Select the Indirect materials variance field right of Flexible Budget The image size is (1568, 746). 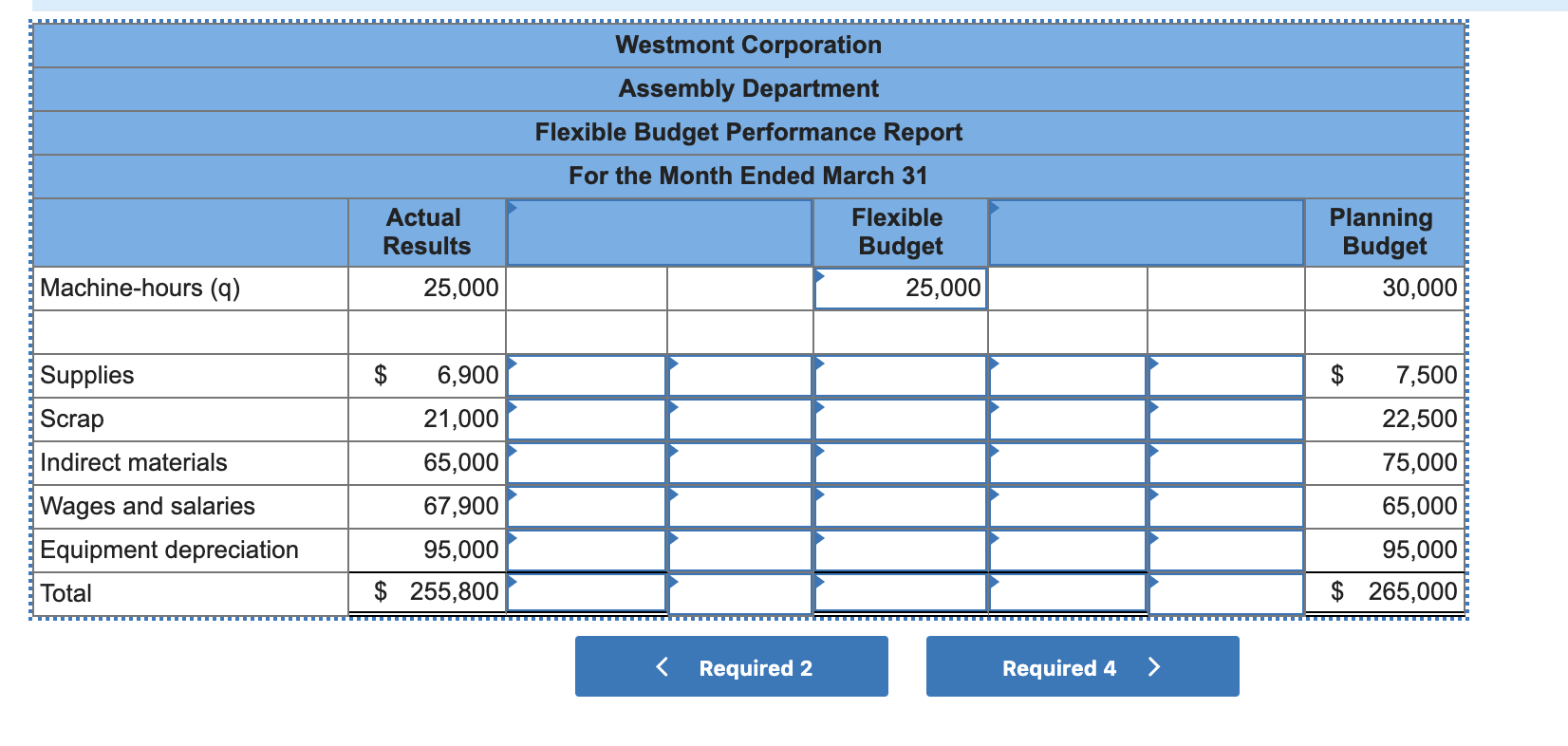[1068, 463]
